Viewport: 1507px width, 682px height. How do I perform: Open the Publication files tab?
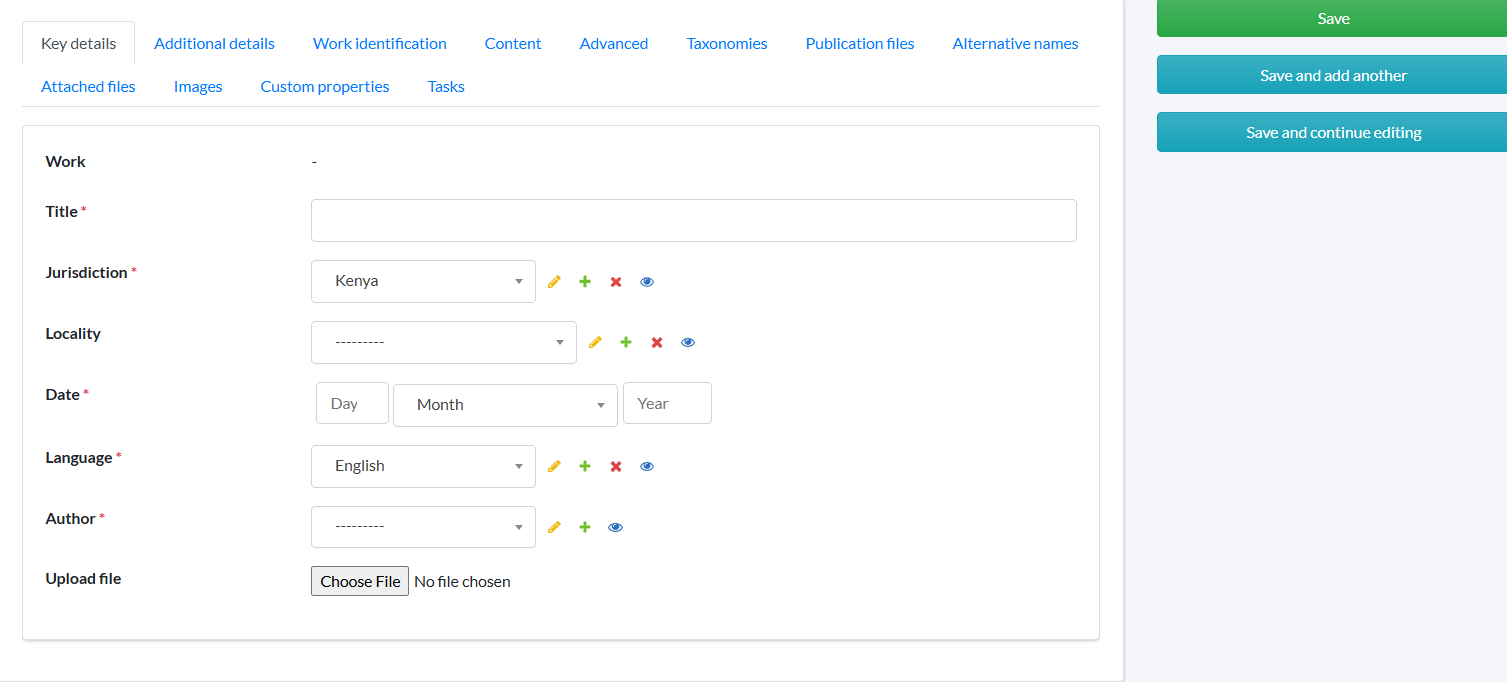pos(860,44)
